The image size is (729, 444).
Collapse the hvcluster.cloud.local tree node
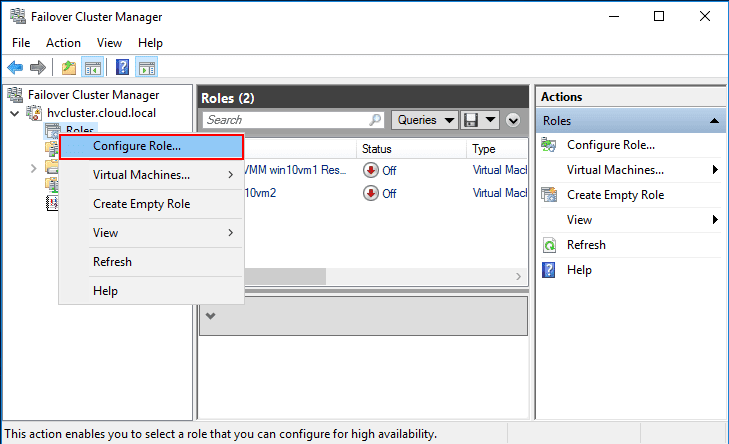(14, 113)
